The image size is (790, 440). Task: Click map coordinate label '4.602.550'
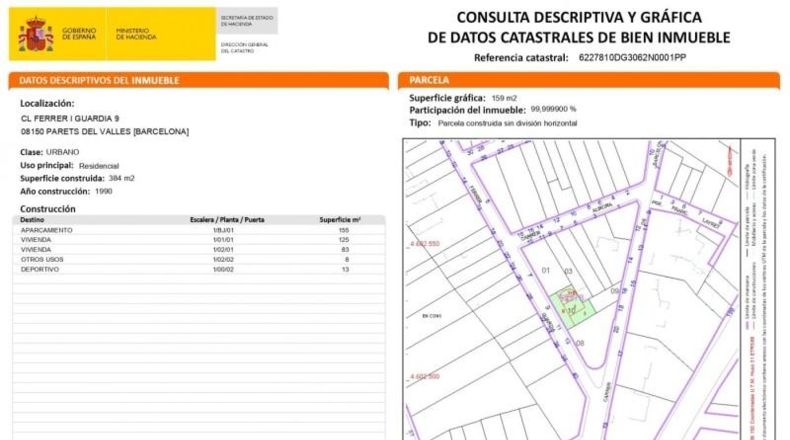click(x=425, y=244)
